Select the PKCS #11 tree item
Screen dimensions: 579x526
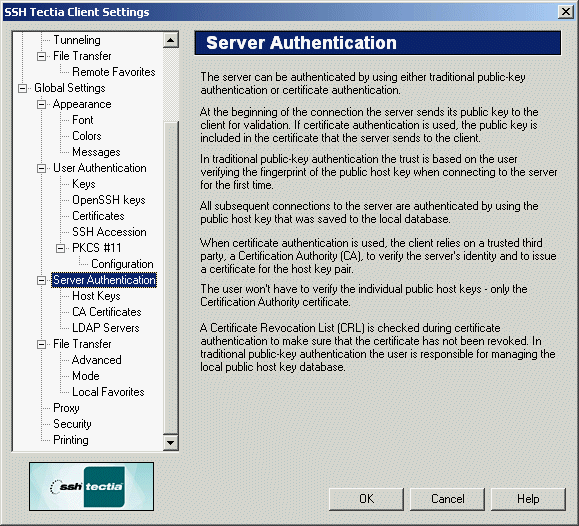tap(97, 248)
